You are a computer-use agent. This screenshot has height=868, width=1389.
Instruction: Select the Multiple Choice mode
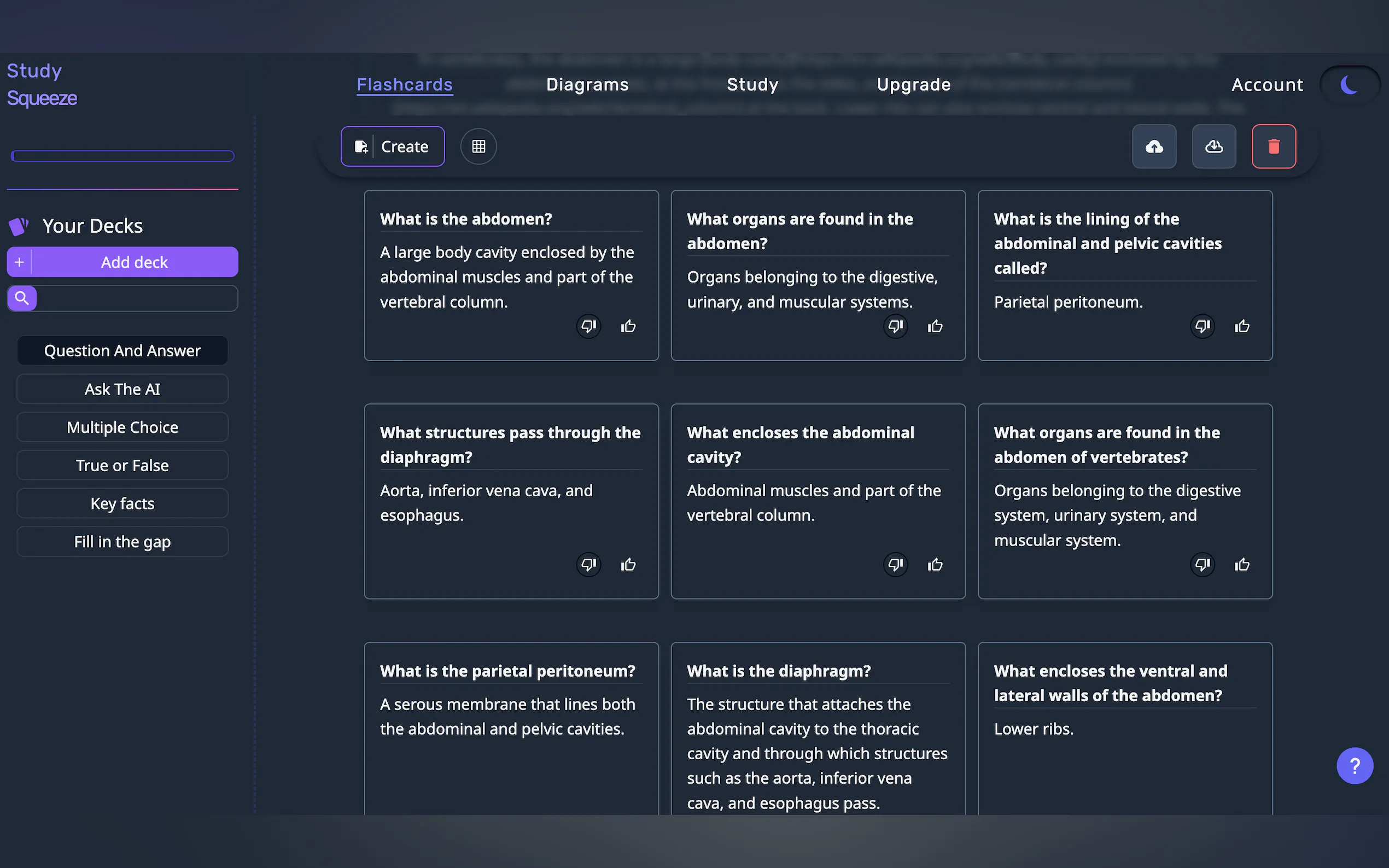coord(122,427)
